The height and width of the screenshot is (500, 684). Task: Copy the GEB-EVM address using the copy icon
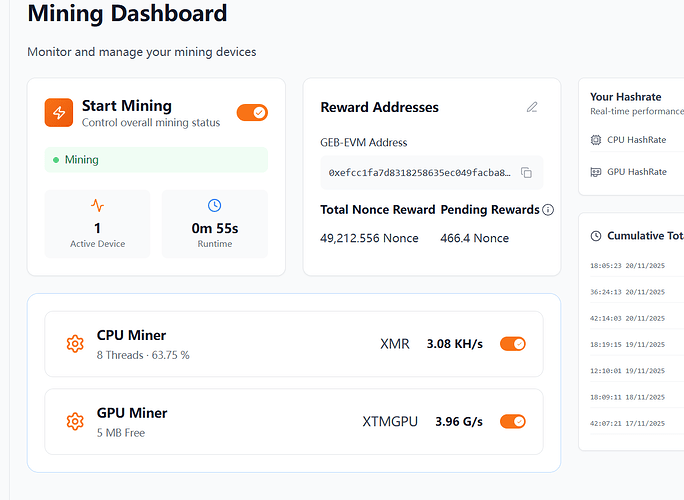[527, 173]
